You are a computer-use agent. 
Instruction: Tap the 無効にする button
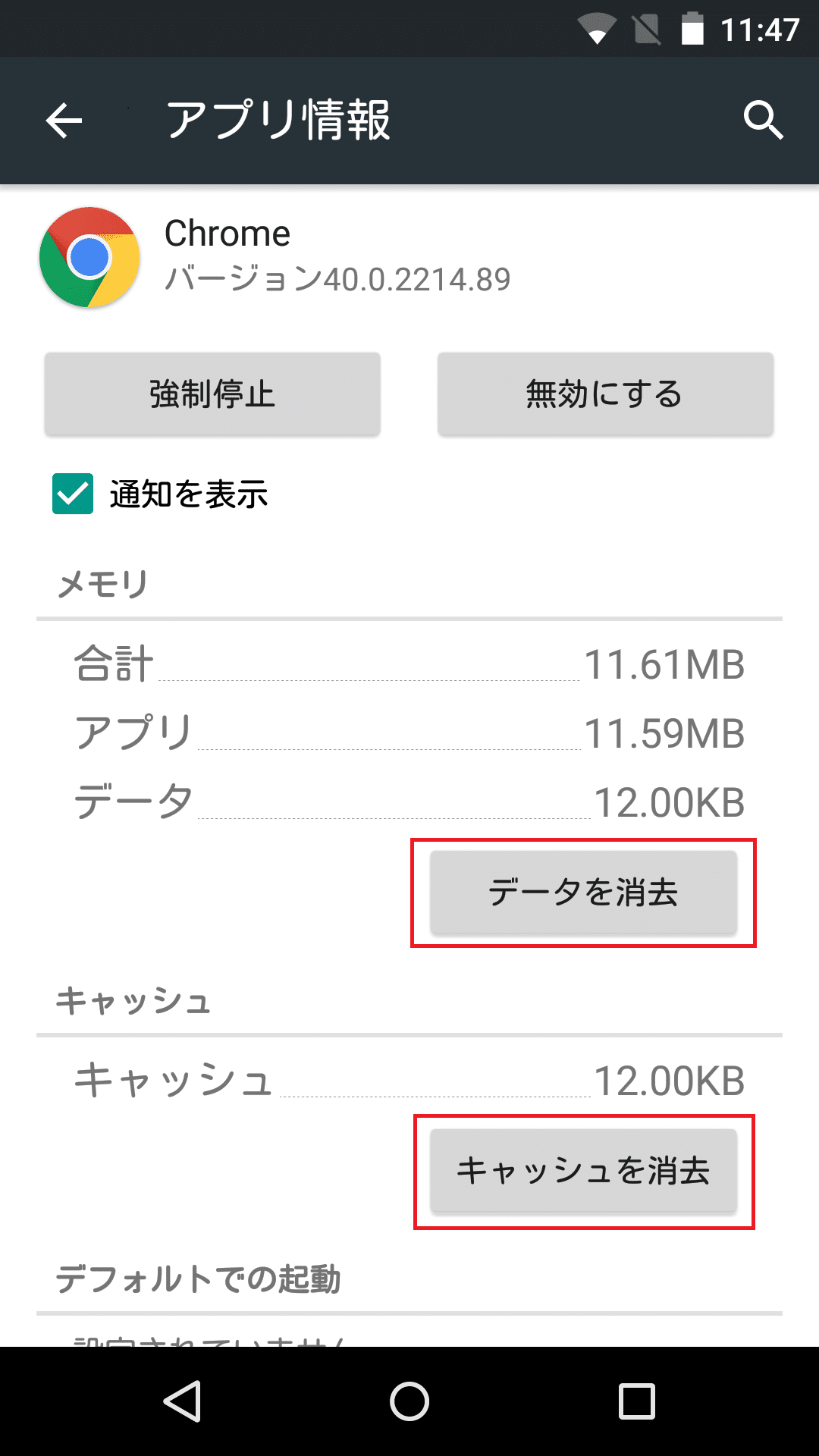tap(605, 394)
